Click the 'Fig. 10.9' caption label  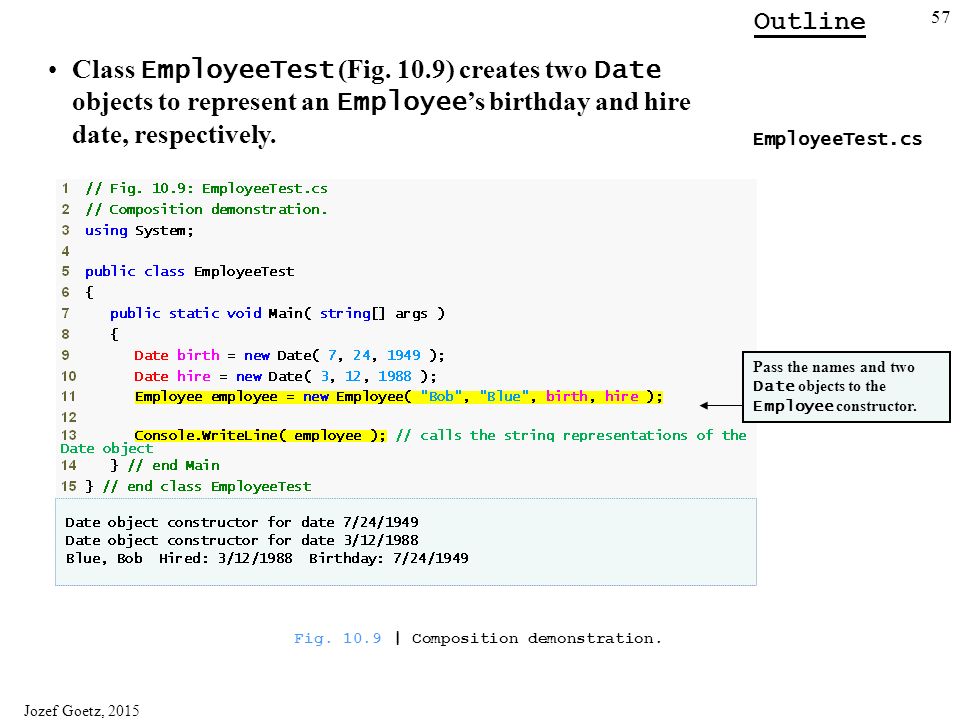(337, 639)
